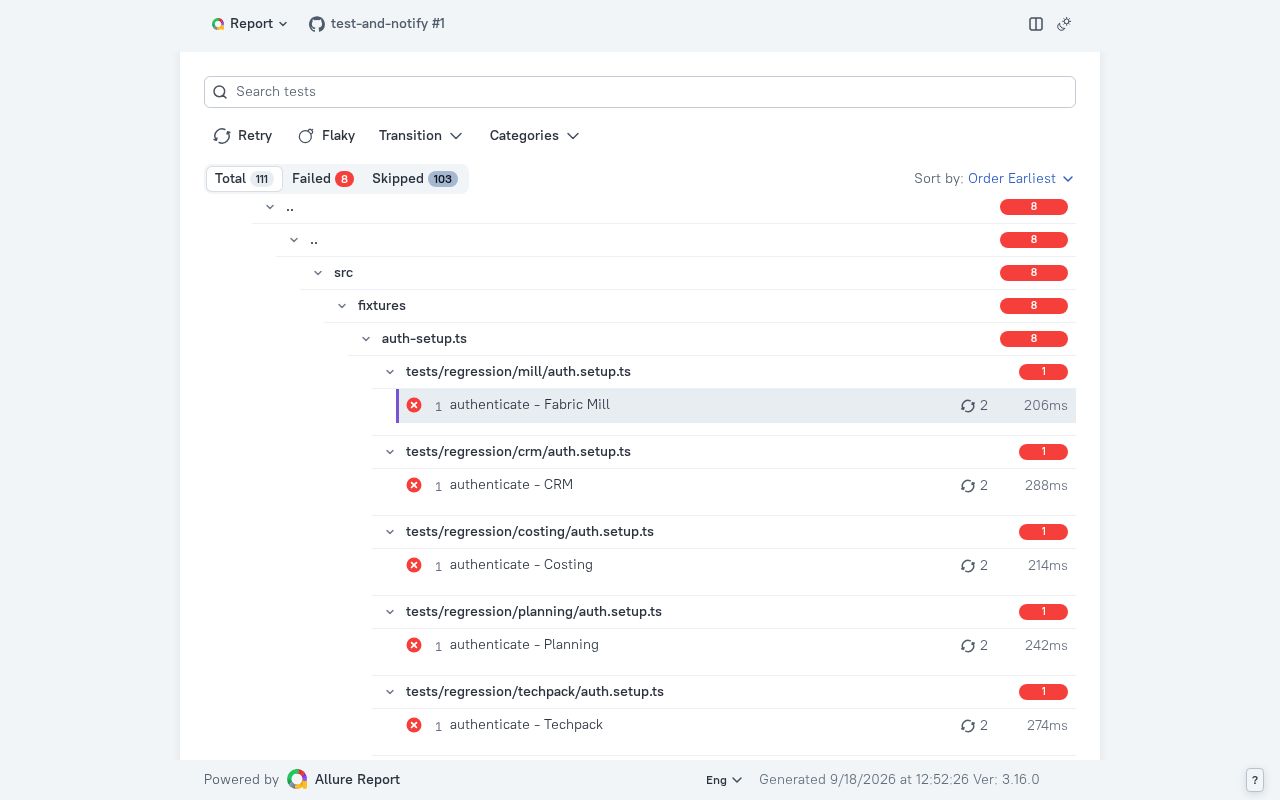Click the 288ms duration value
This screenshot has height=800, width=1280.
pos(1045,486)
